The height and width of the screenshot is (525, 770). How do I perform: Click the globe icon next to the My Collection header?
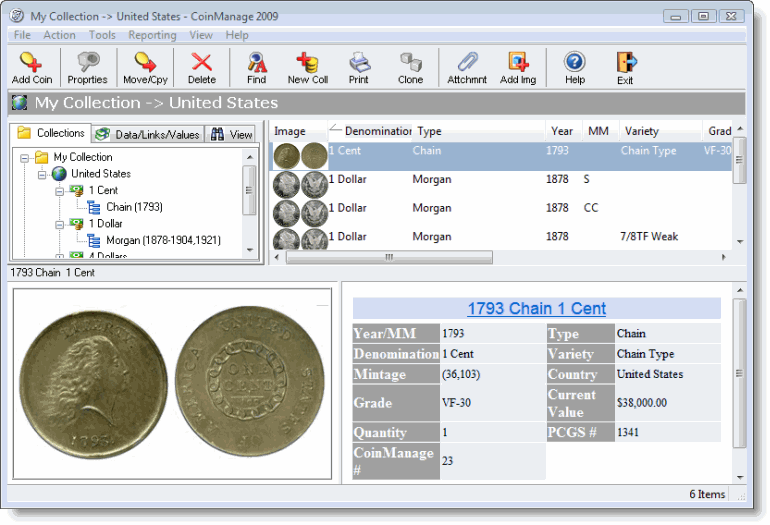coord(20,103)
